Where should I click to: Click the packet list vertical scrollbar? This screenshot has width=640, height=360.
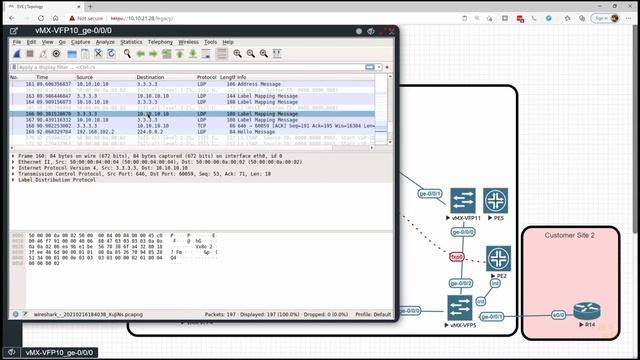click(390, 109)
